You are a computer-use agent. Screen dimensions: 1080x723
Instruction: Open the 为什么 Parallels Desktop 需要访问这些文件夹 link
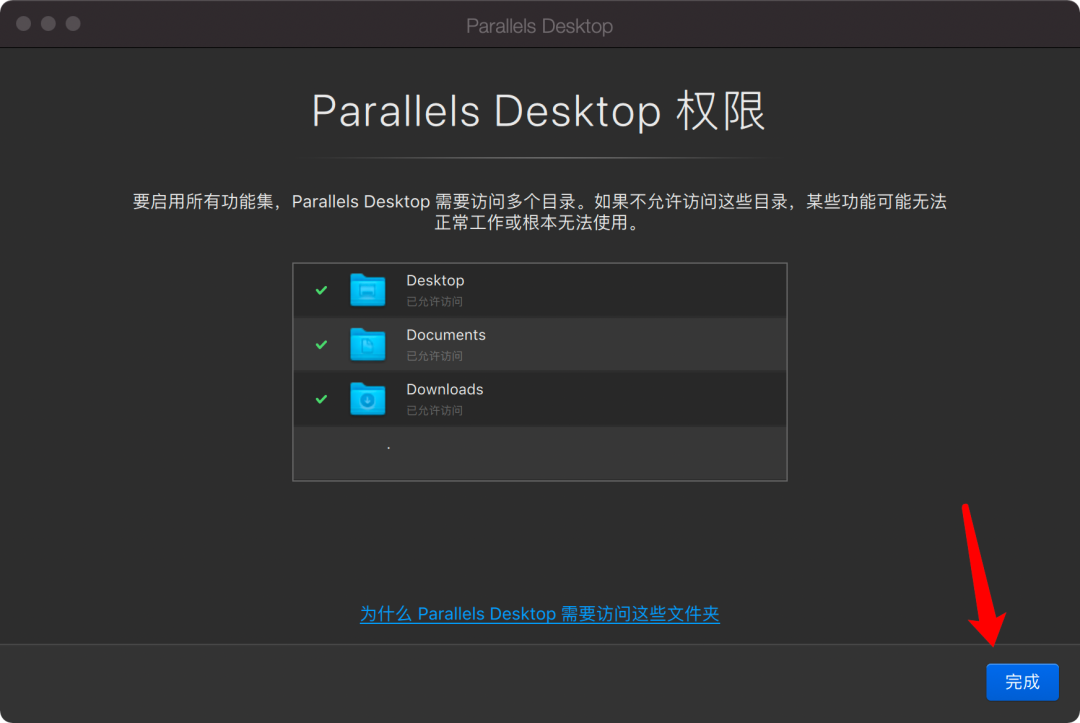(539, 614)
